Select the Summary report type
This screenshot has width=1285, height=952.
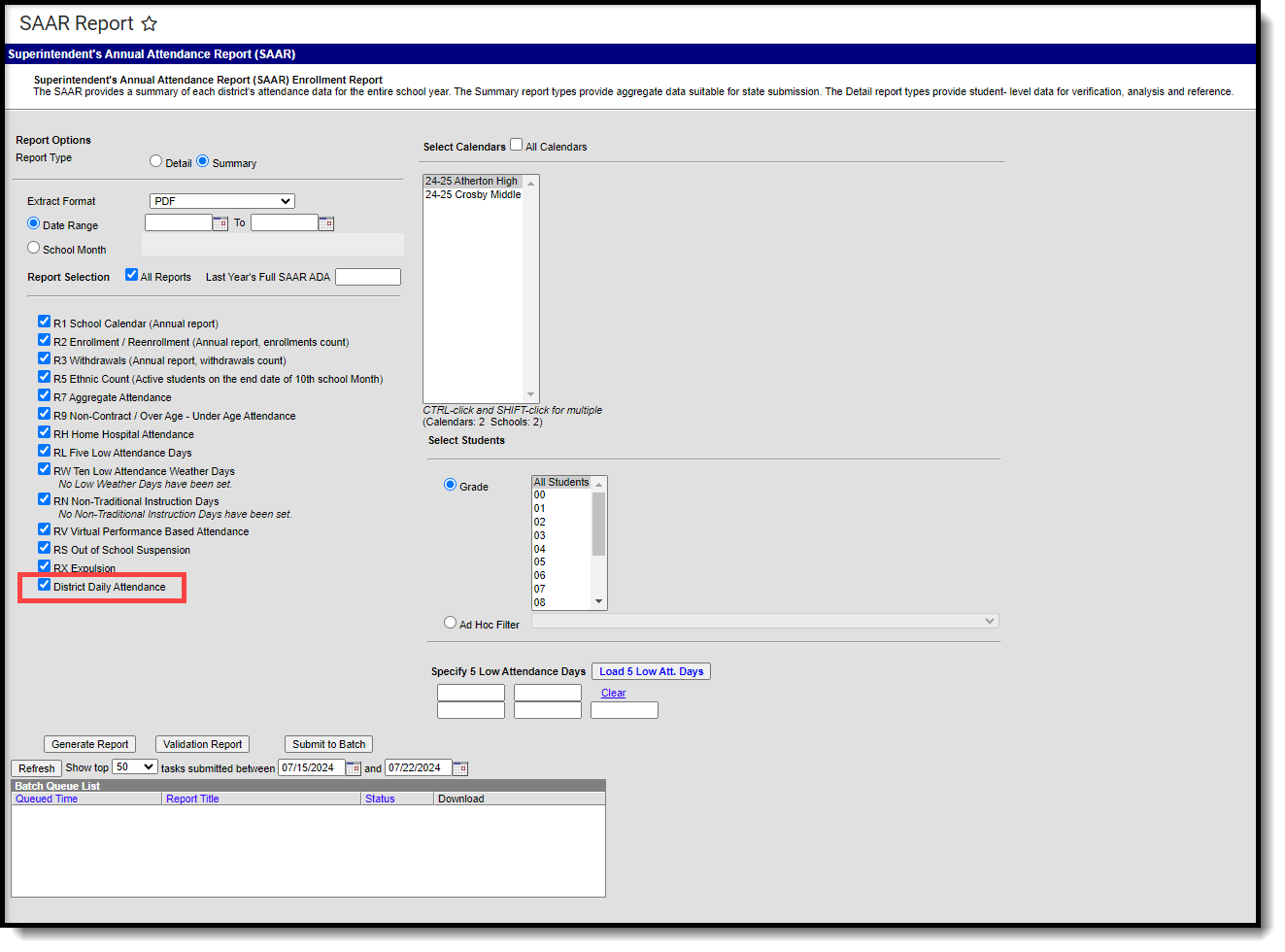(203, 161)
